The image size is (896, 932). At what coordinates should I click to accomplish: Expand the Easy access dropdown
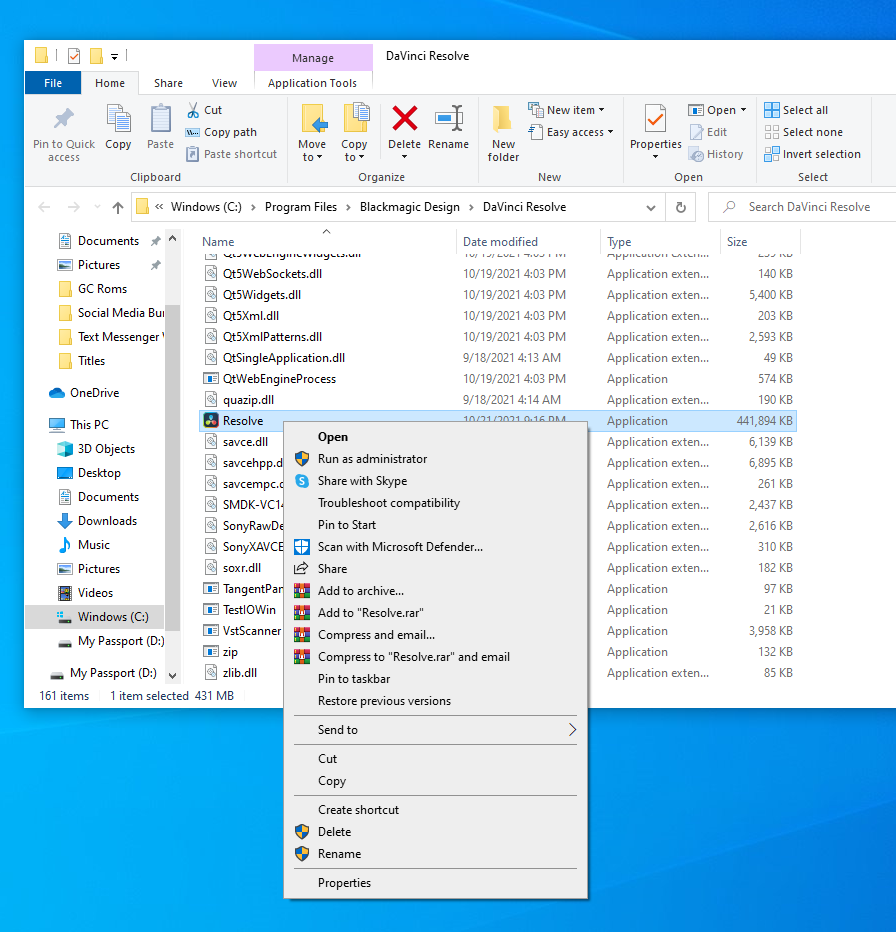point(610,132)
